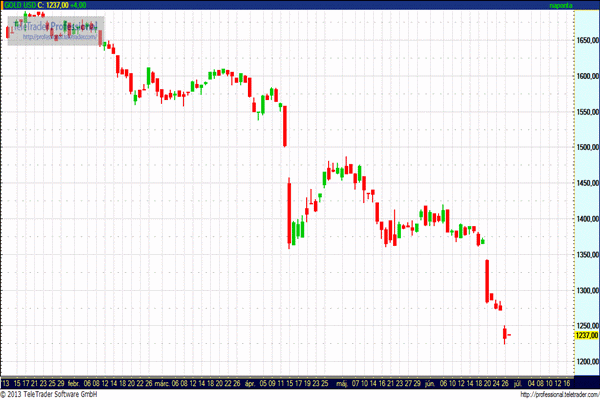Viewport: 600px width, 400px height.
Task: Click the closing price value 'C: 1237,00'
Action: [x=56, y=6]
